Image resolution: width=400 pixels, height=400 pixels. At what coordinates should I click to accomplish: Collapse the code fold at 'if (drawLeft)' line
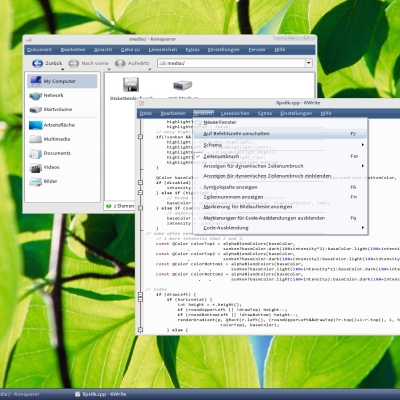(x=140, y=295)
